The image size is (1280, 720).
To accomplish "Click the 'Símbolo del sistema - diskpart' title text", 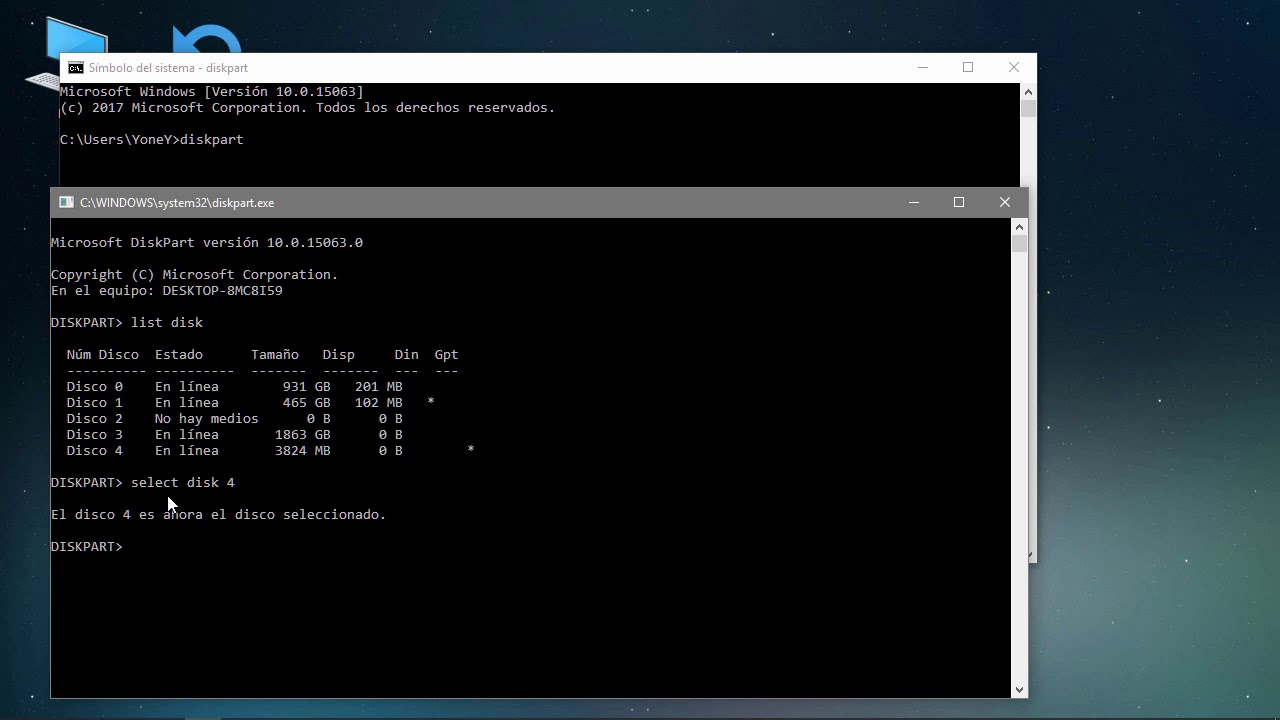I will tap(168, 68).
